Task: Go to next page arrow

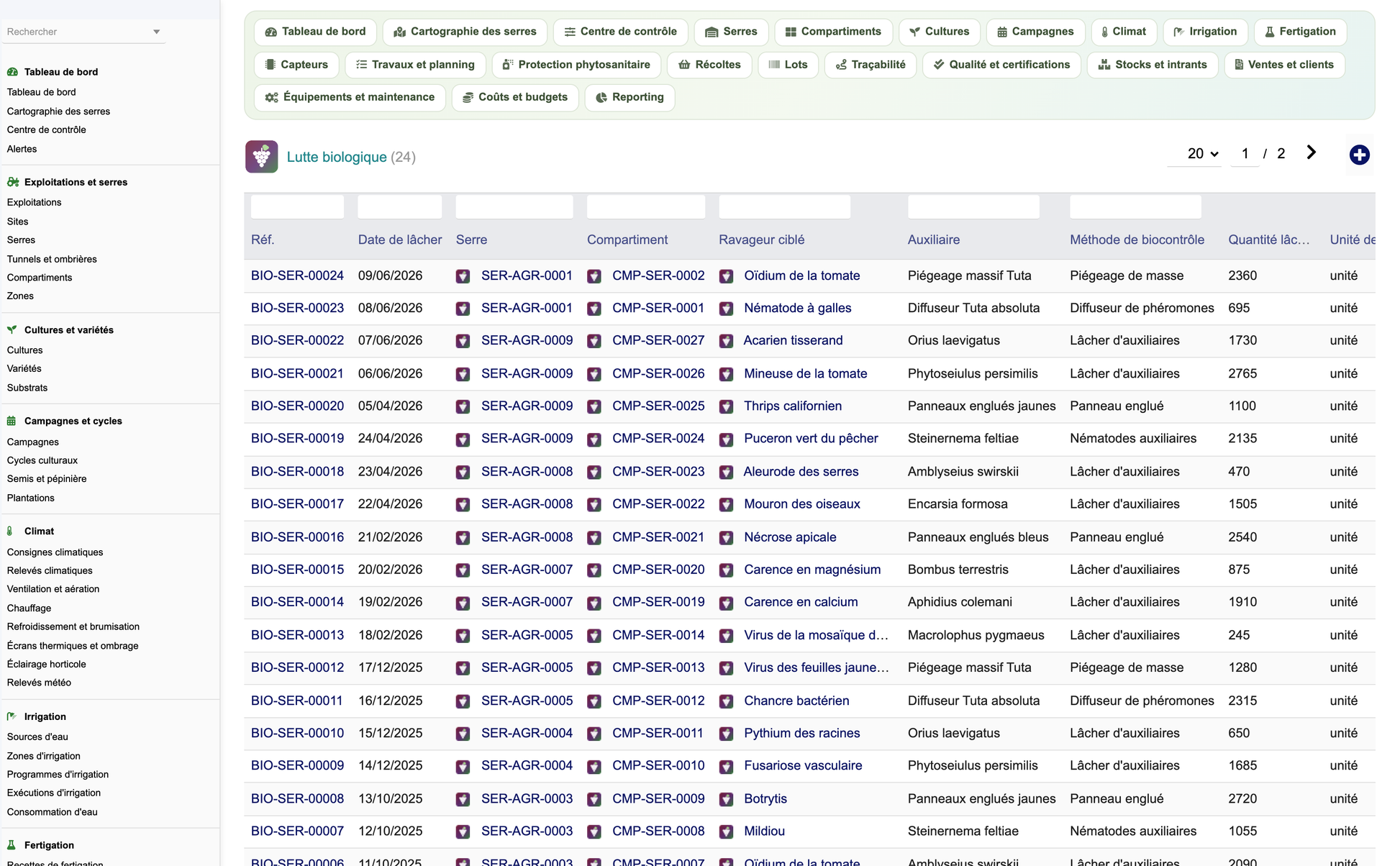Action: point(1311,152)
